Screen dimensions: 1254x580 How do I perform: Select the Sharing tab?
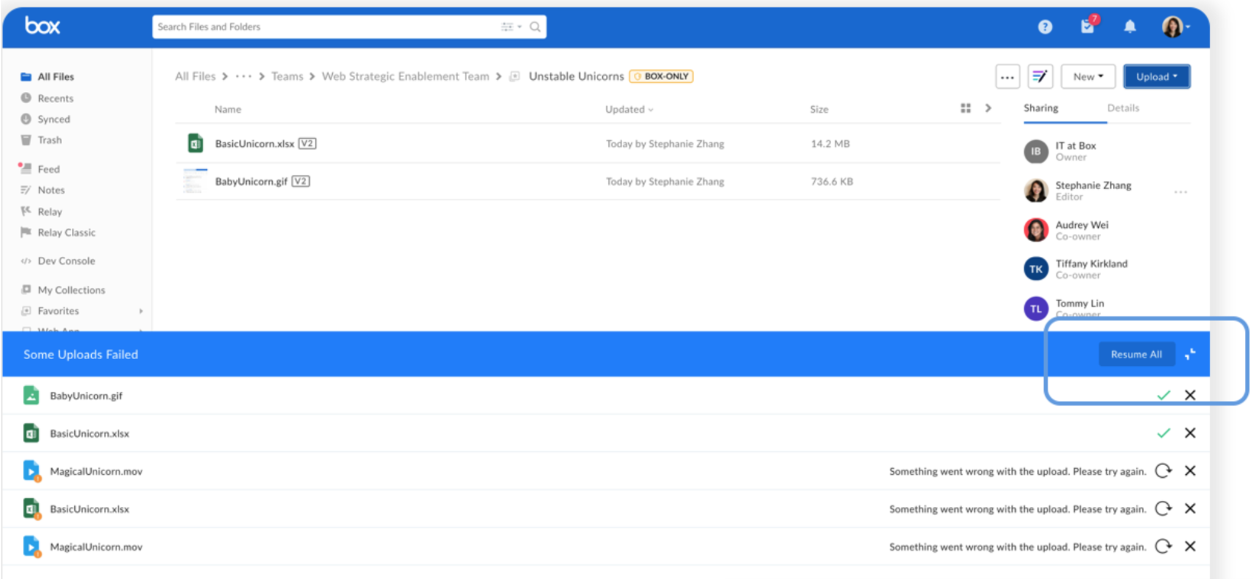click(1040, 108)
